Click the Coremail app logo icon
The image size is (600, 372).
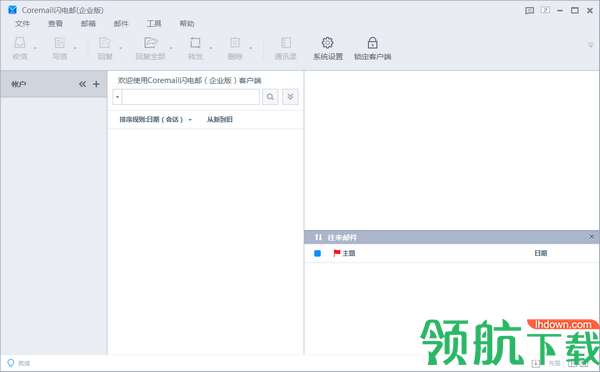coord(13,10)
